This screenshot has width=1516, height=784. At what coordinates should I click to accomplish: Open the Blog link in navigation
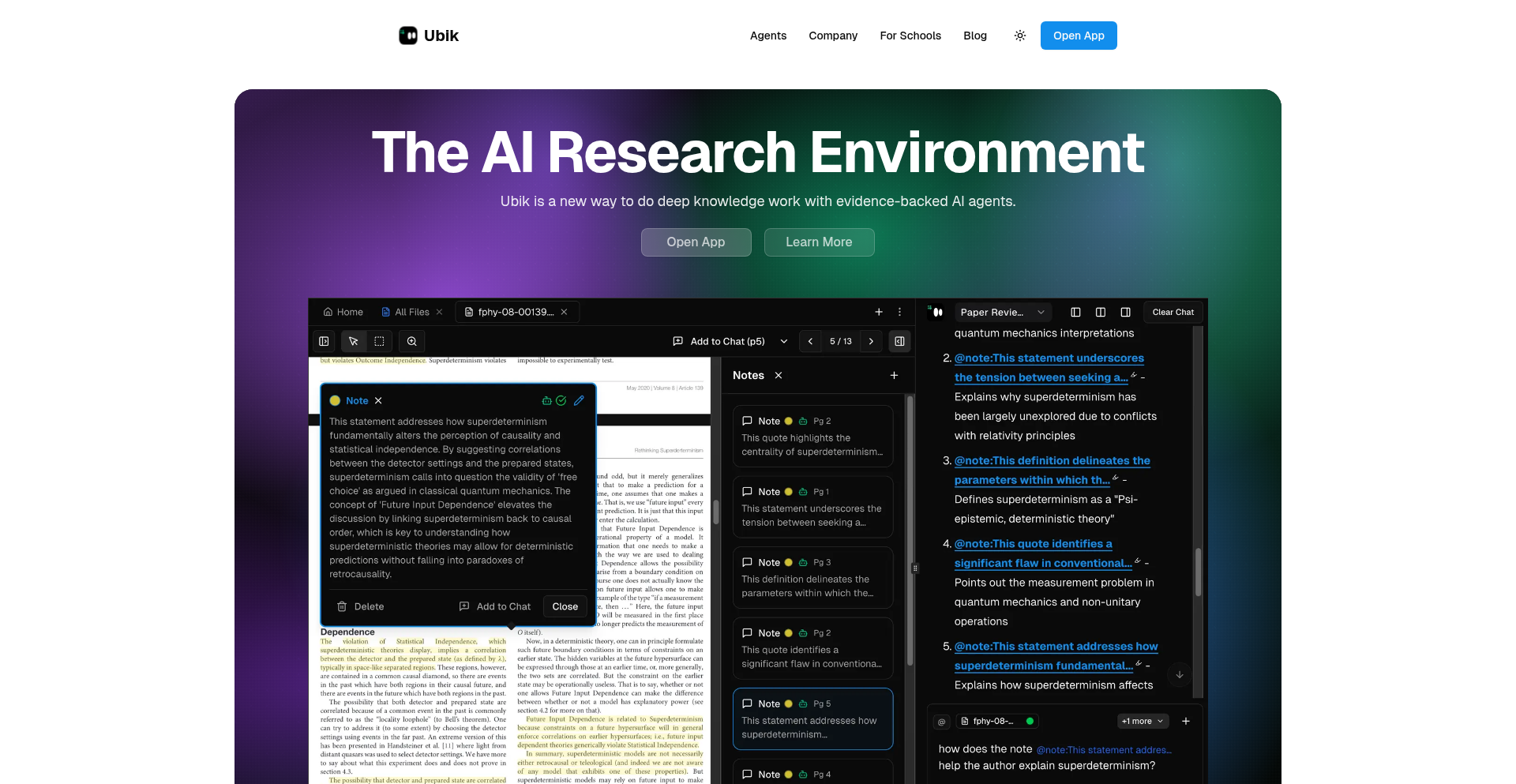(x=975, y=36)
